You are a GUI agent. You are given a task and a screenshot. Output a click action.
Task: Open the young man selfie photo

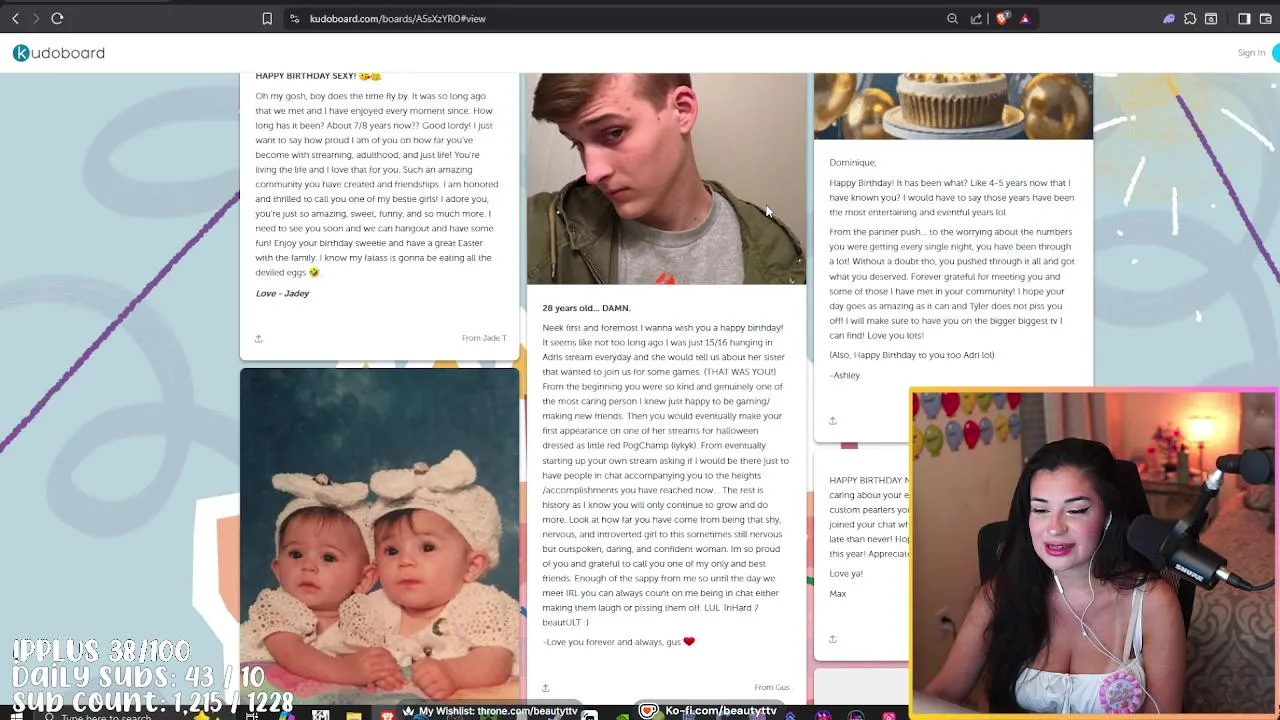pos(666,178)
